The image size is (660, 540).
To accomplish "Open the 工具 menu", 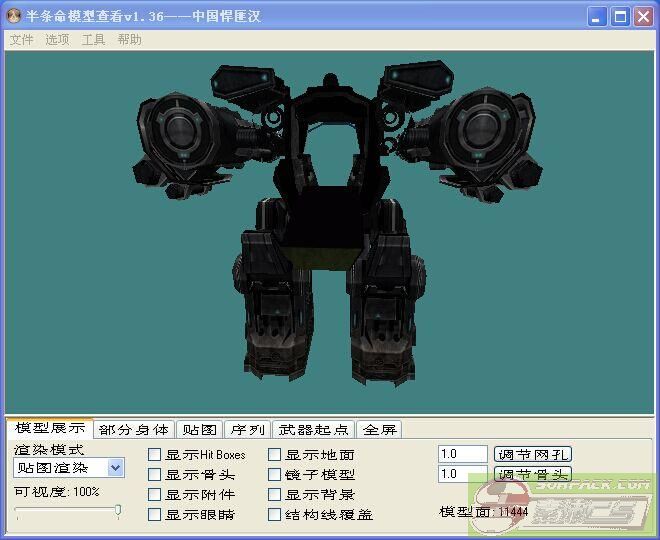I will (93, 40).
